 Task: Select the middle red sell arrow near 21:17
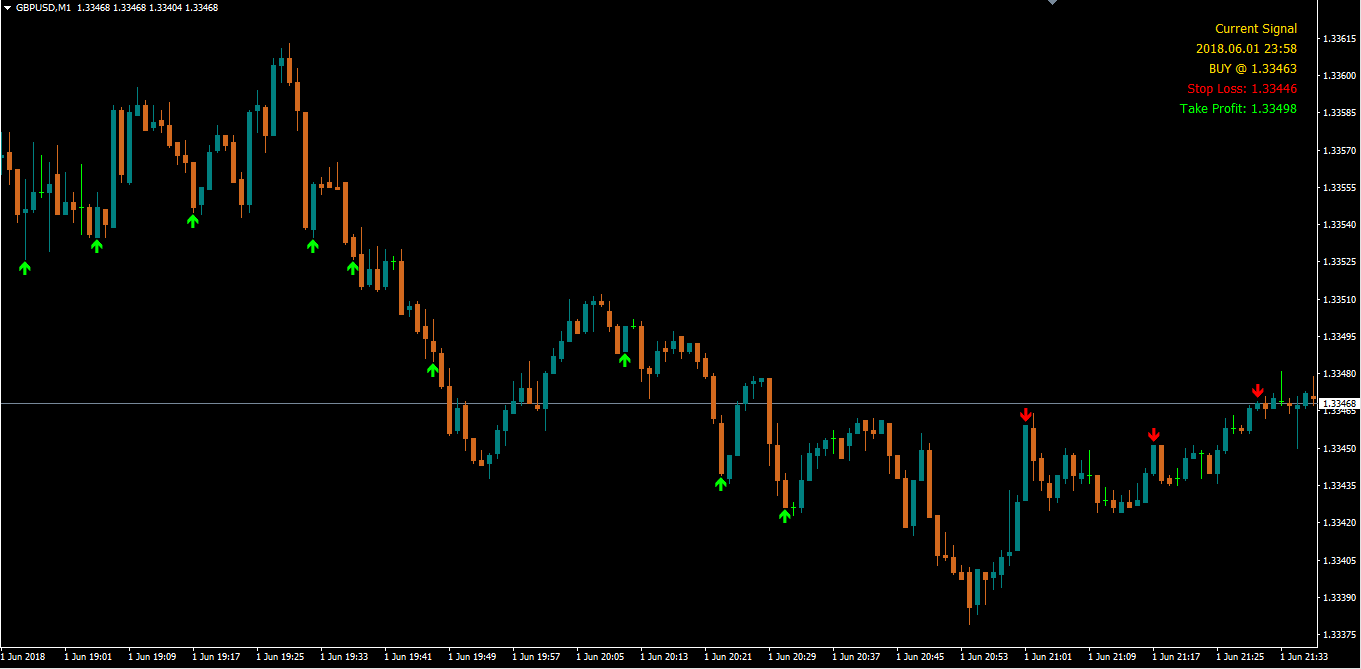[x=1154, y=434]
